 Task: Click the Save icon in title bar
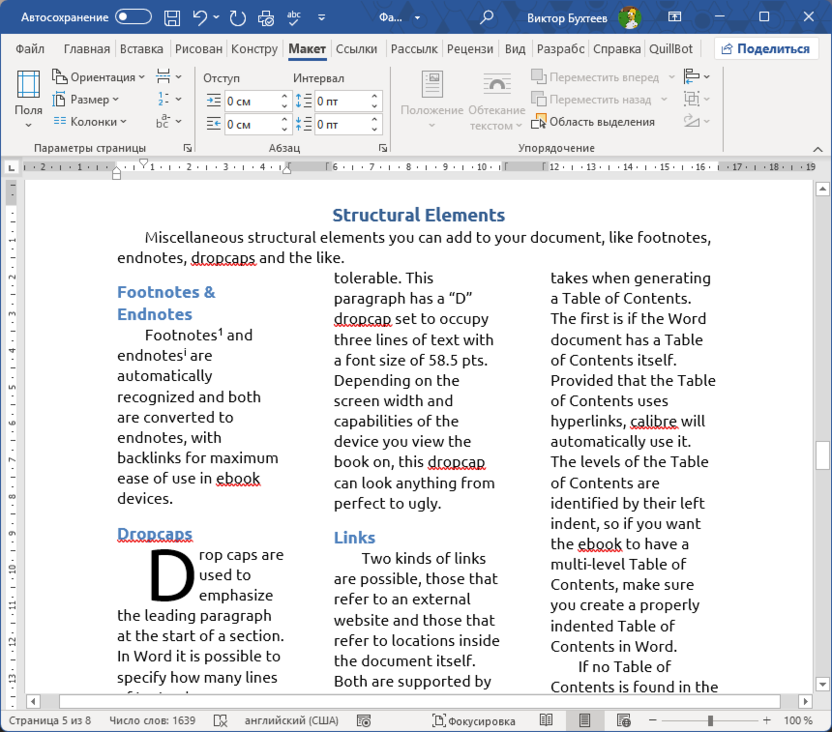172,17
